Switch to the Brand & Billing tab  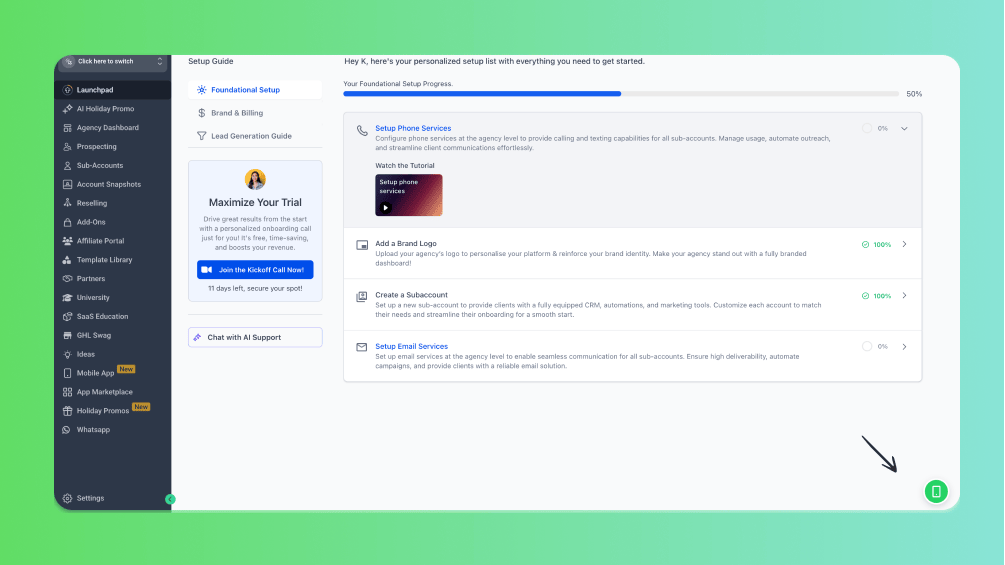237,113
